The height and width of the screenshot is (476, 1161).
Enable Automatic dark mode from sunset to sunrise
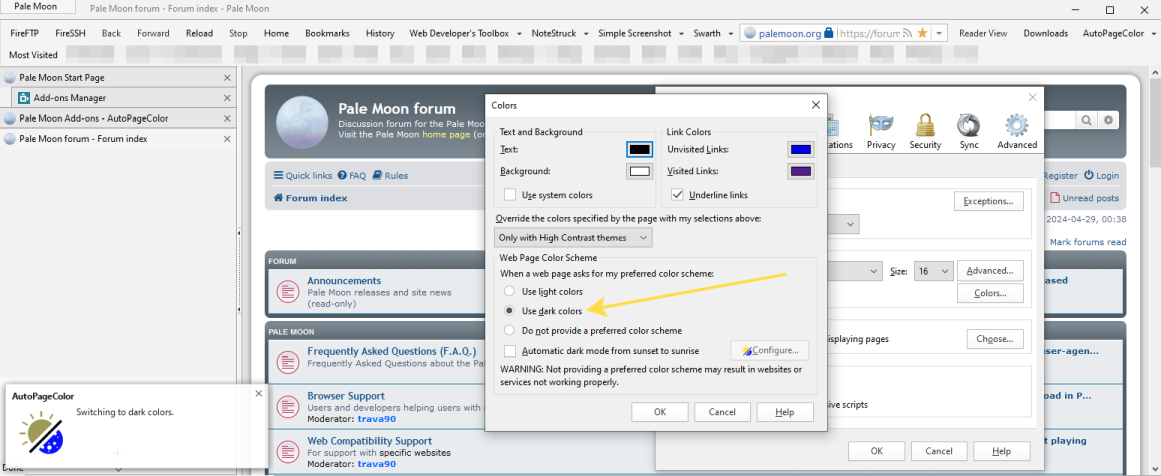pos(509,350)
